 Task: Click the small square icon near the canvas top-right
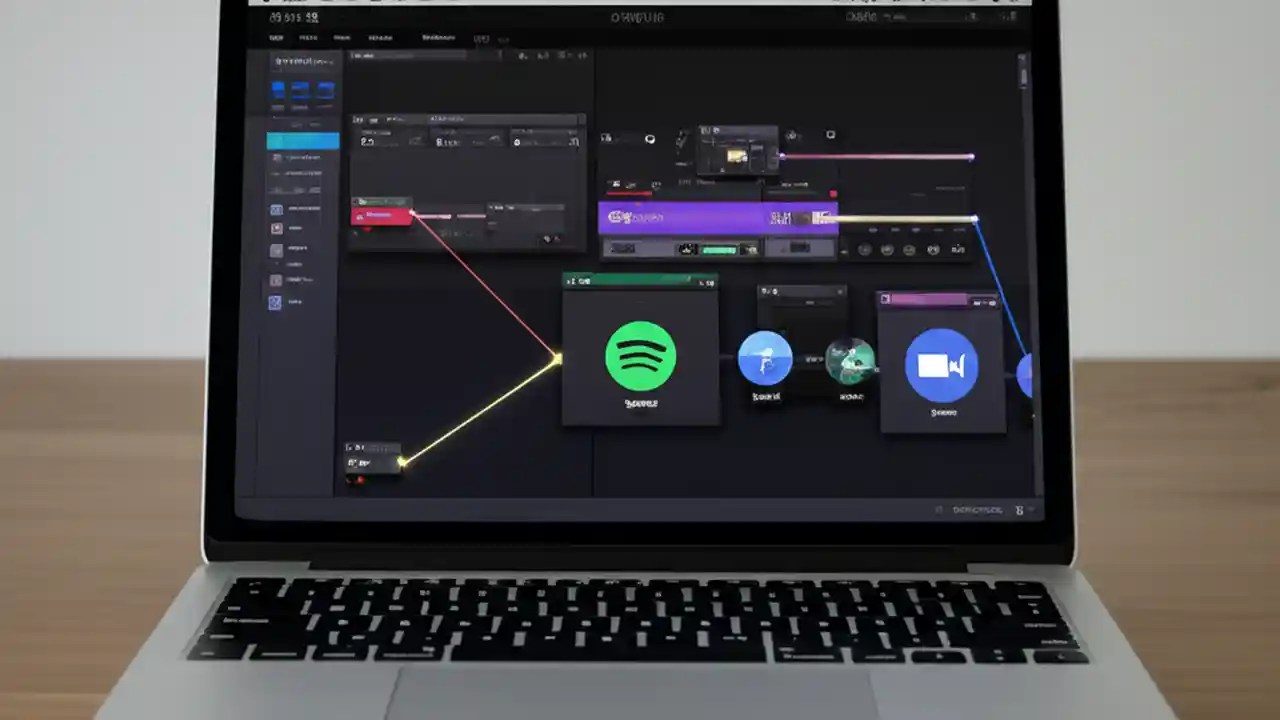830,133
